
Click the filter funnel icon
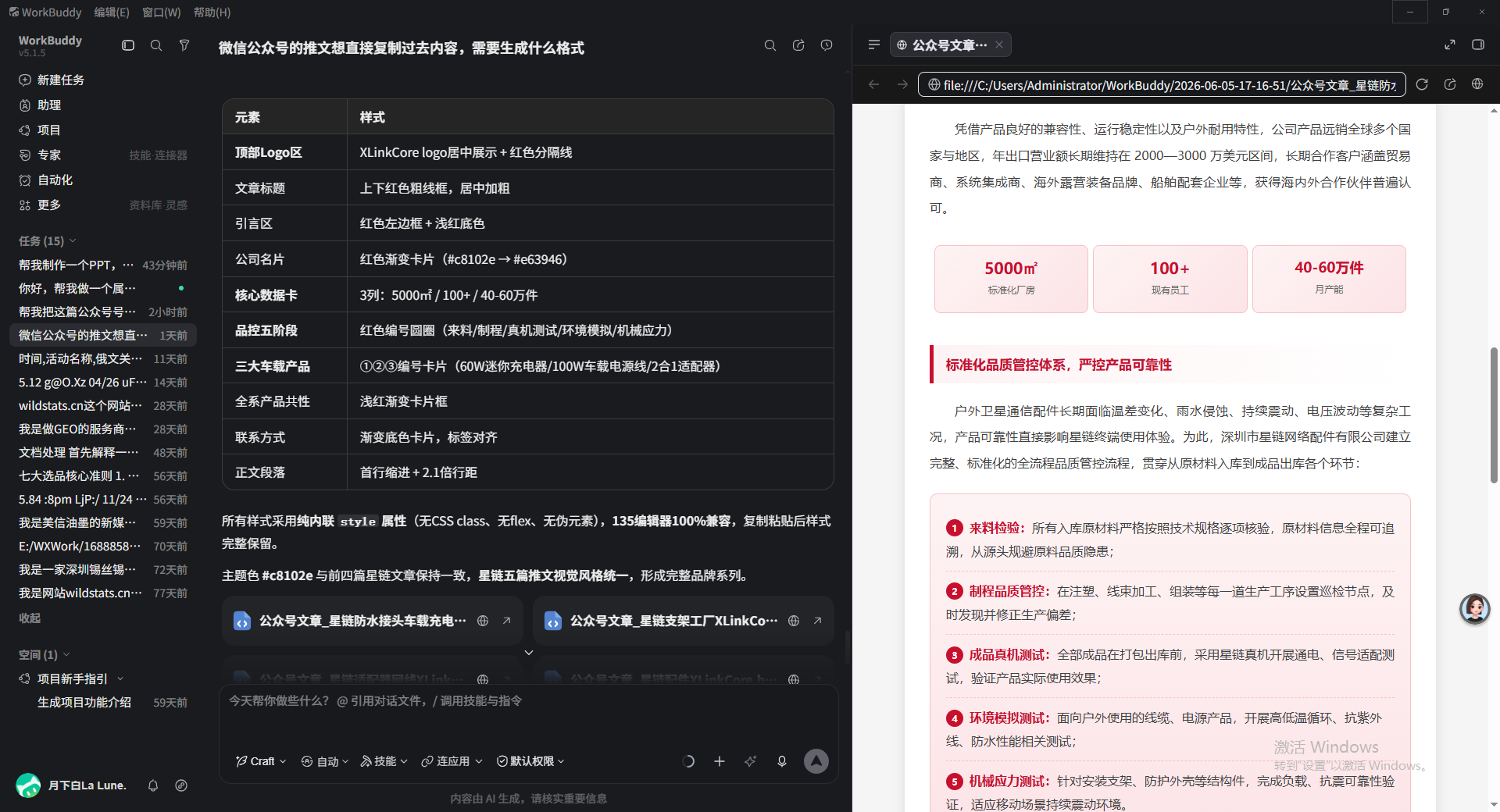click(x=184, y=45)
